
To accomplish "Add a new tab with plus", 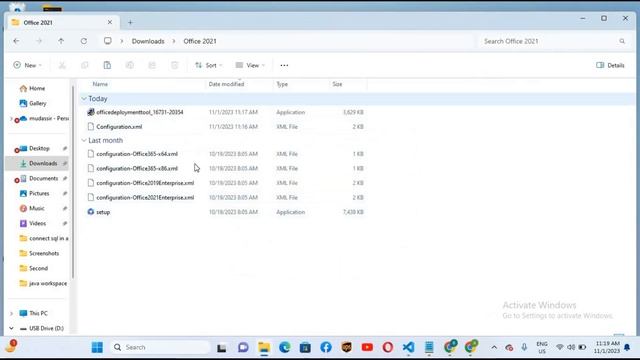I will tap(130, 23).
